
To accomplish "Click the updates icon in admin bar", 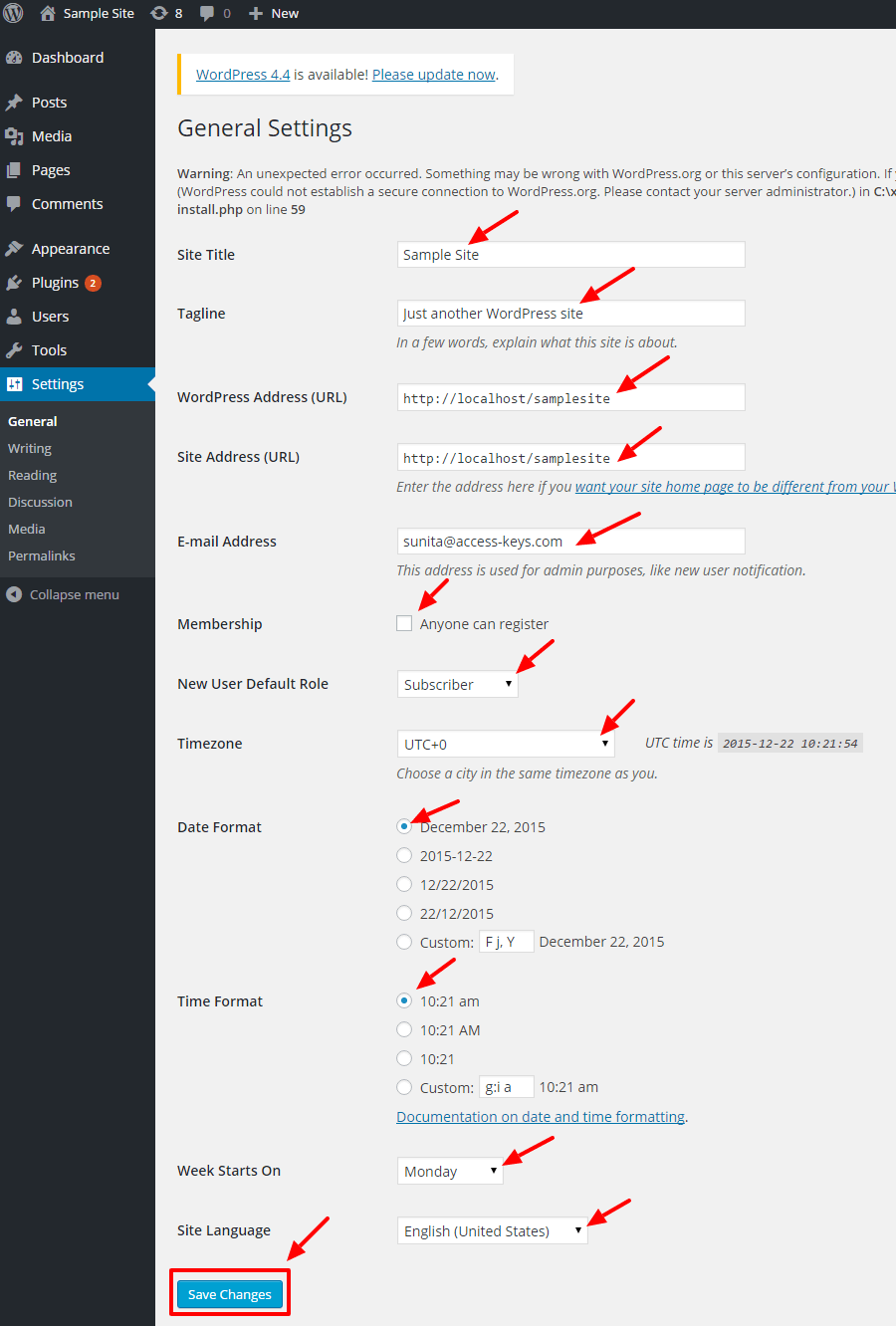I will point(159,13).
